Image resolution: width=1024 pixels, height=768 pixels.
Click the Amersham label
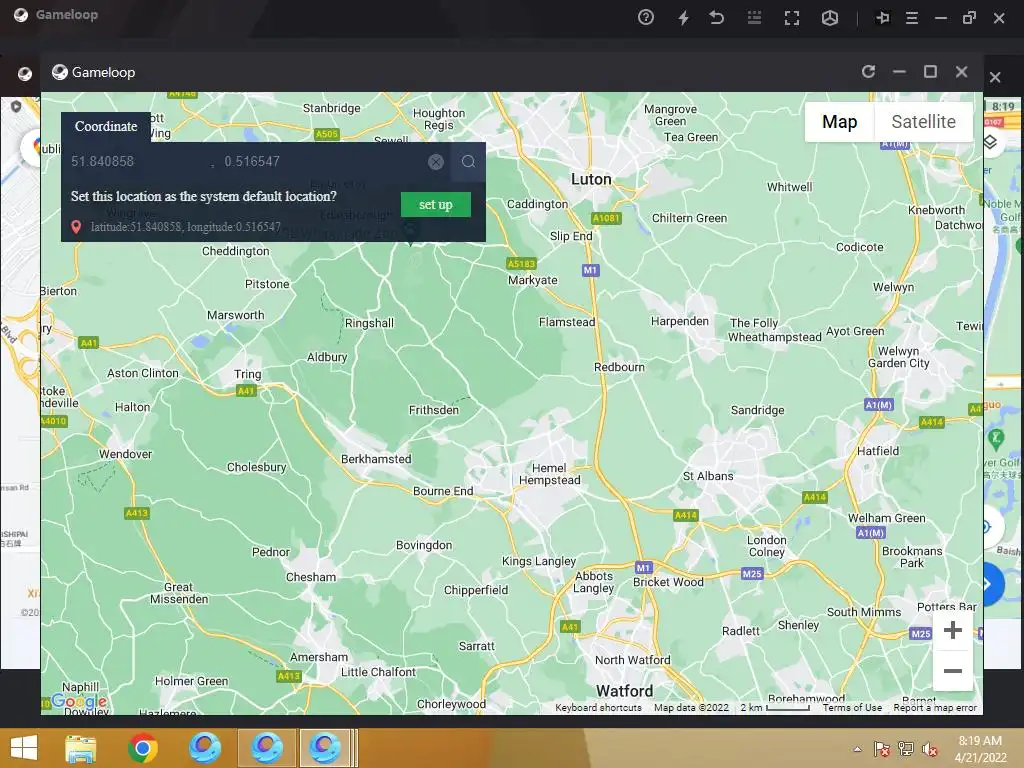click(x=319, y=657)
